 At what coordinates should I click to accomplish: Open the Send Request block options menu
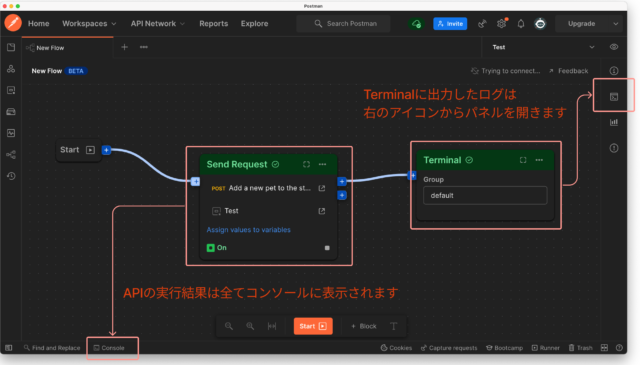(x=322, y=164)
